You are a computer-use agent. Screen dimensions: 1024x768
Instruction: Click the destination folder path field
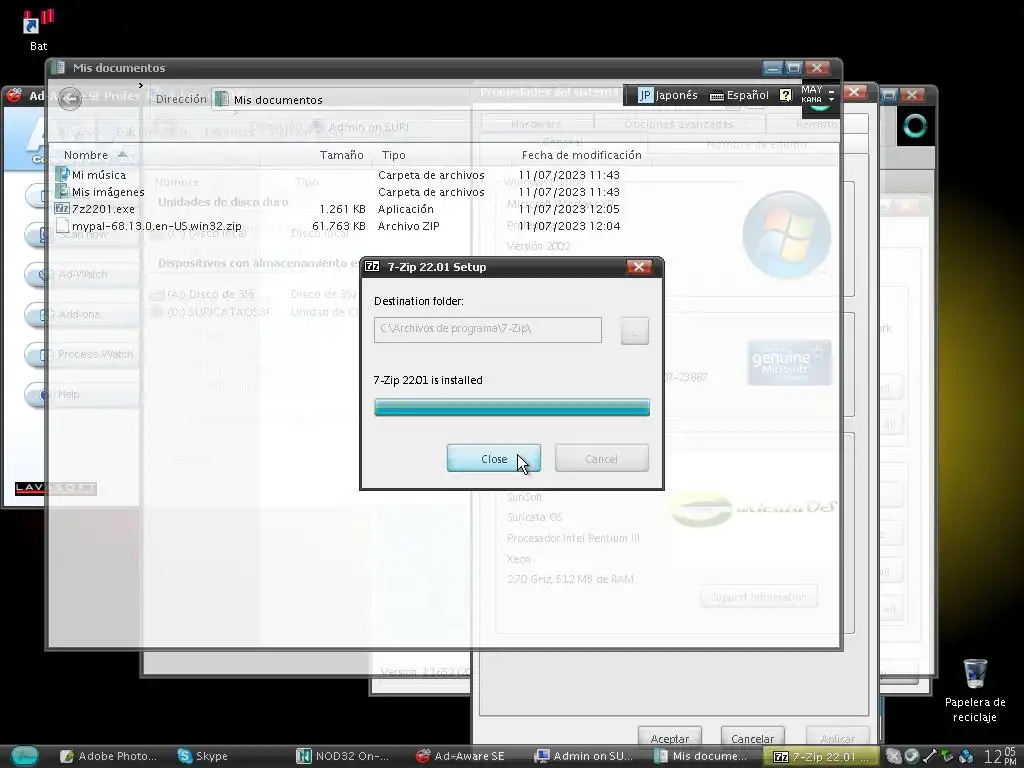[x=488, y=330]
